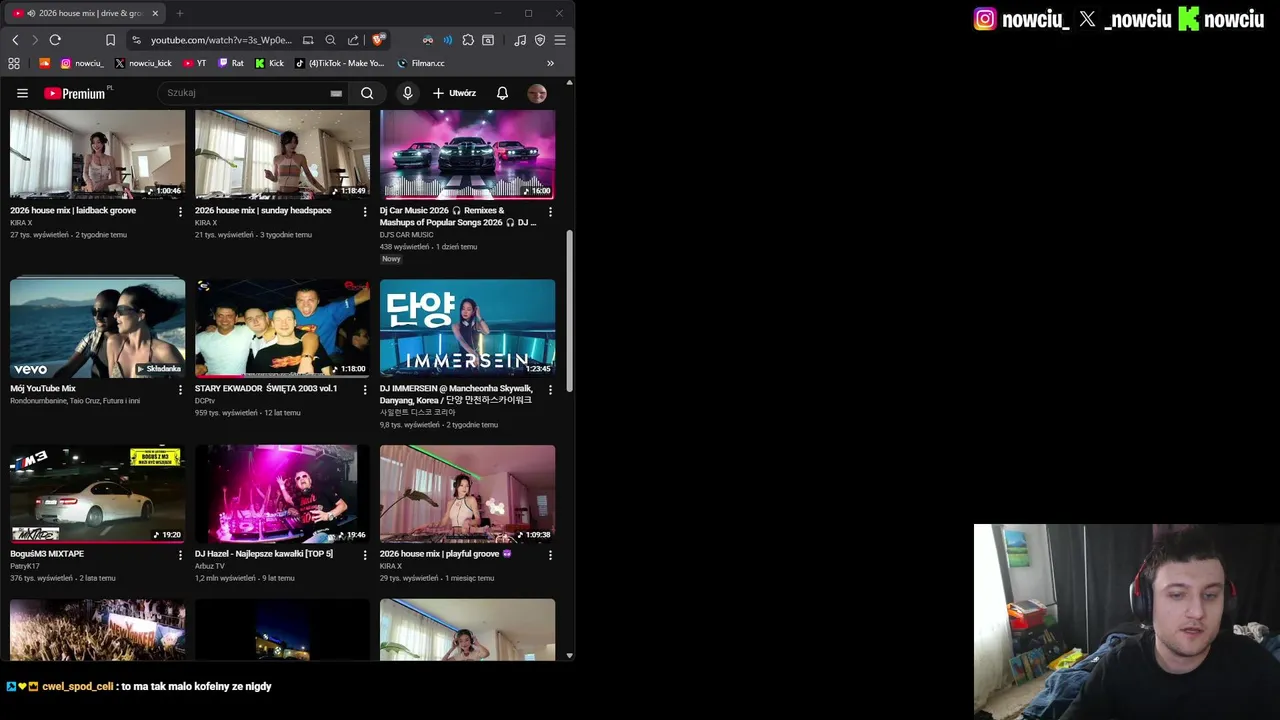This screenshot has width=1280, height=720.
Task: Click channel name 'DCPtv'
Action: (x=205, y=401)
